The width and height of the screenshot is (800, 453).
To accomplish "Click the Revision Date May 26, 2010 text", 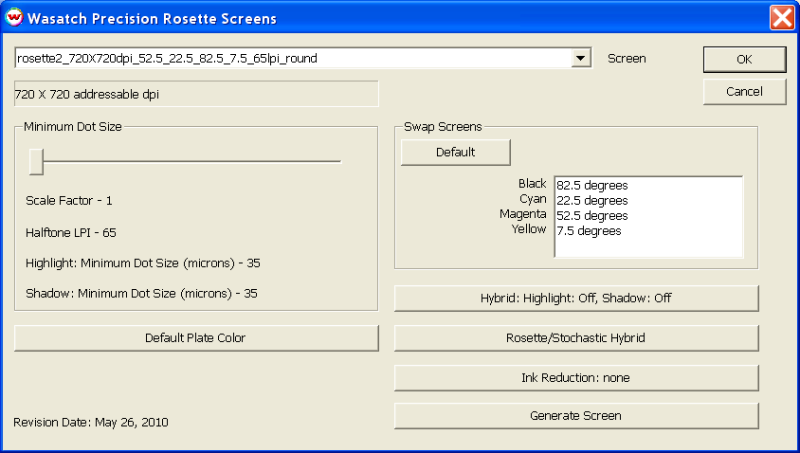I will [x=91, y=422].
